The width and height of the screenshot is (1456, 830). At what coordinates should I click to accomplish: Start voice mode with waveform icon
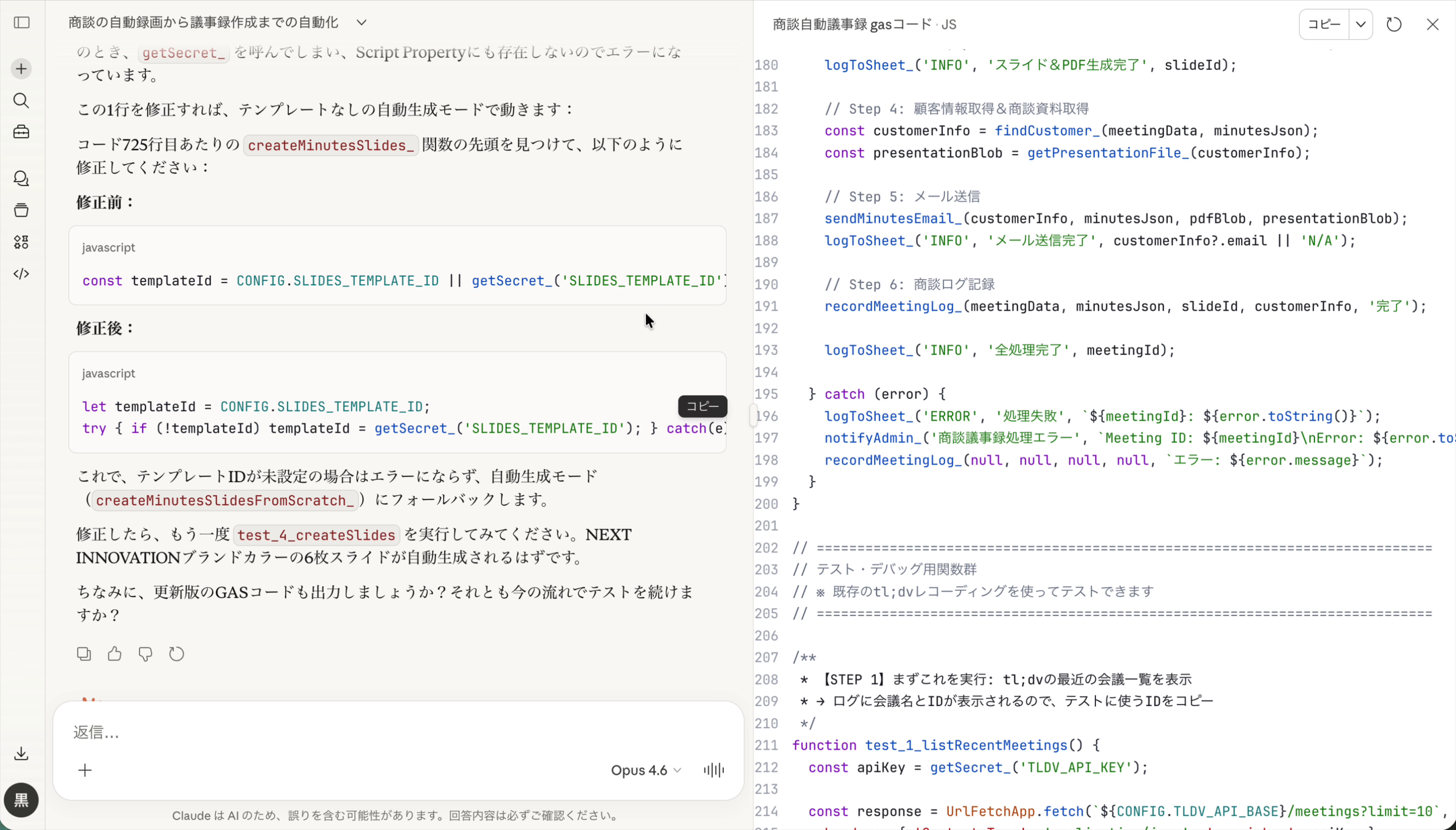[x=714, y=771]
